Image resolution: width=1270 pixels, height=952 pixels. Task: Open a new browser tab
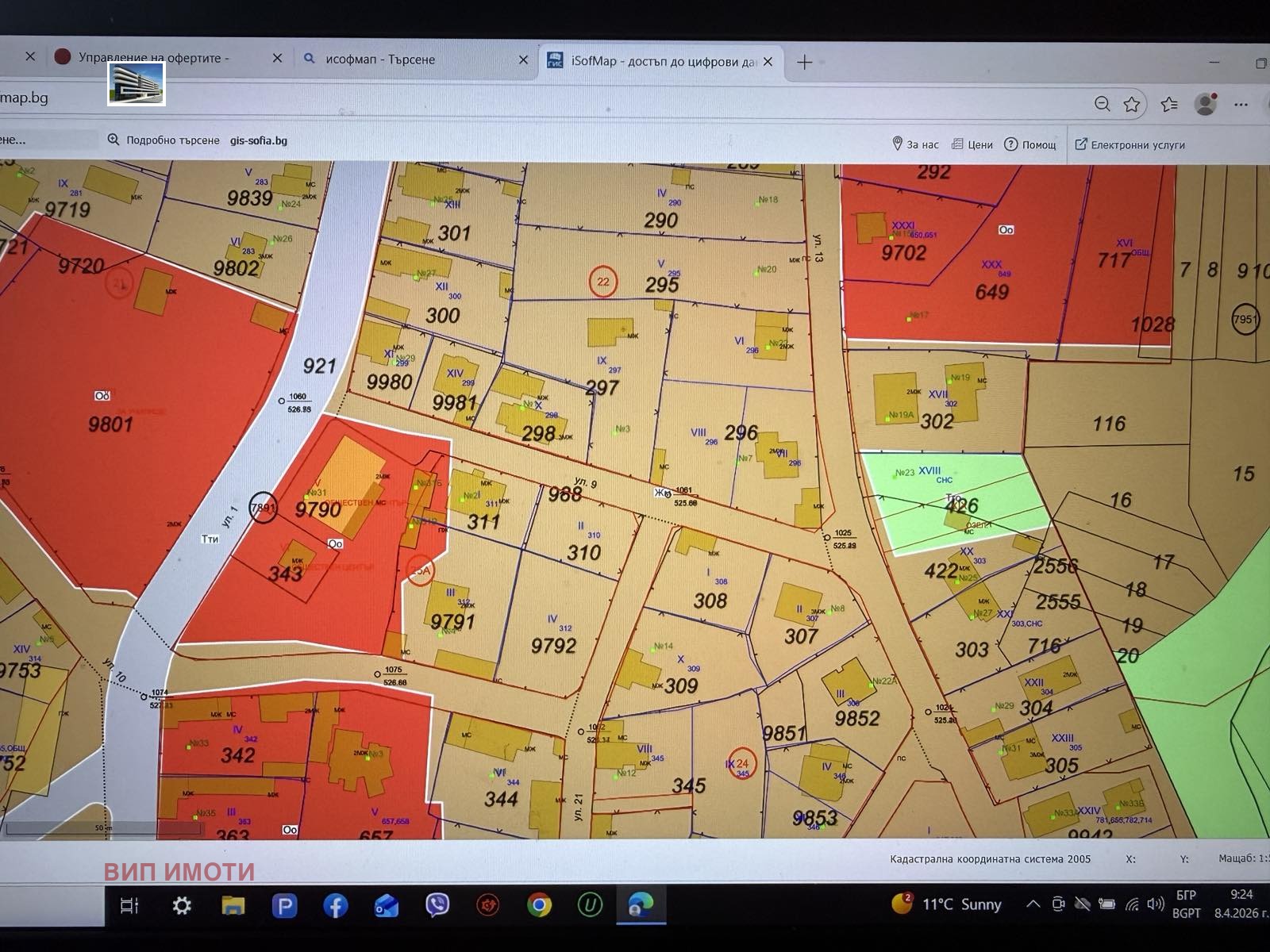(804, 62)
